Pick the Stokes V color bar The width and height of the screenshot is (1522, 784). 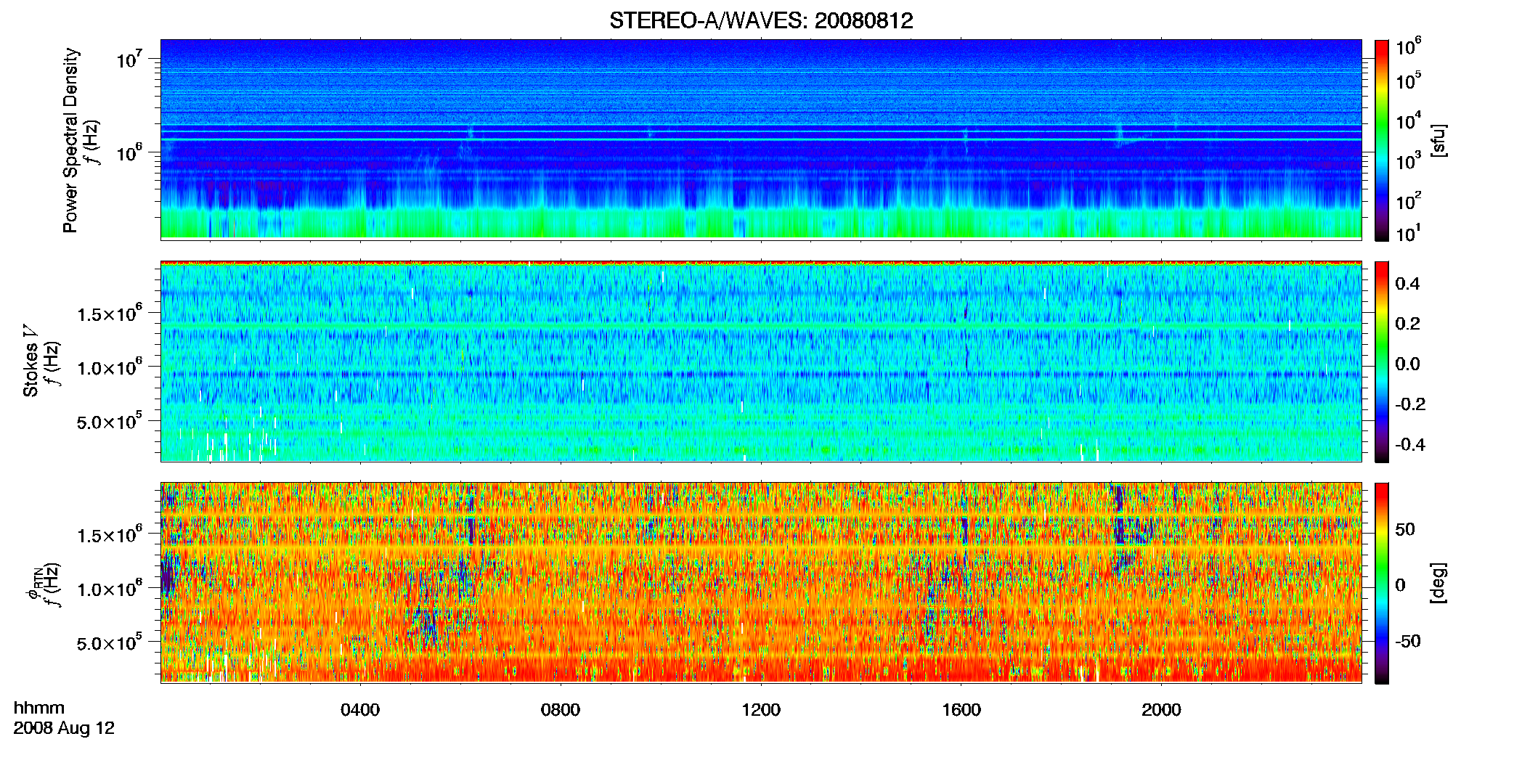pyautogui.click(x=1382, y=362)
